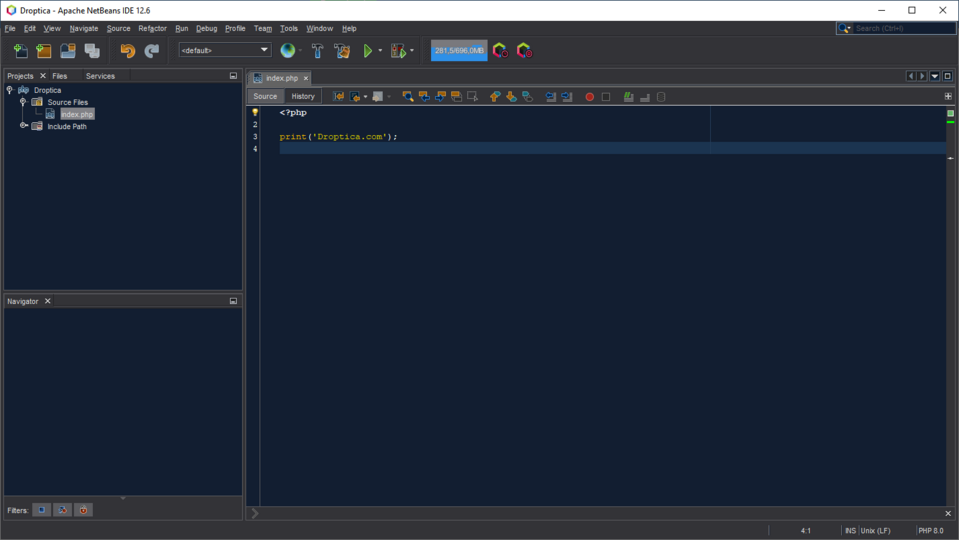The width and height of the screenshot is (959, 540).
Task: Select the Droptica project label
Action: coord(48,90)
